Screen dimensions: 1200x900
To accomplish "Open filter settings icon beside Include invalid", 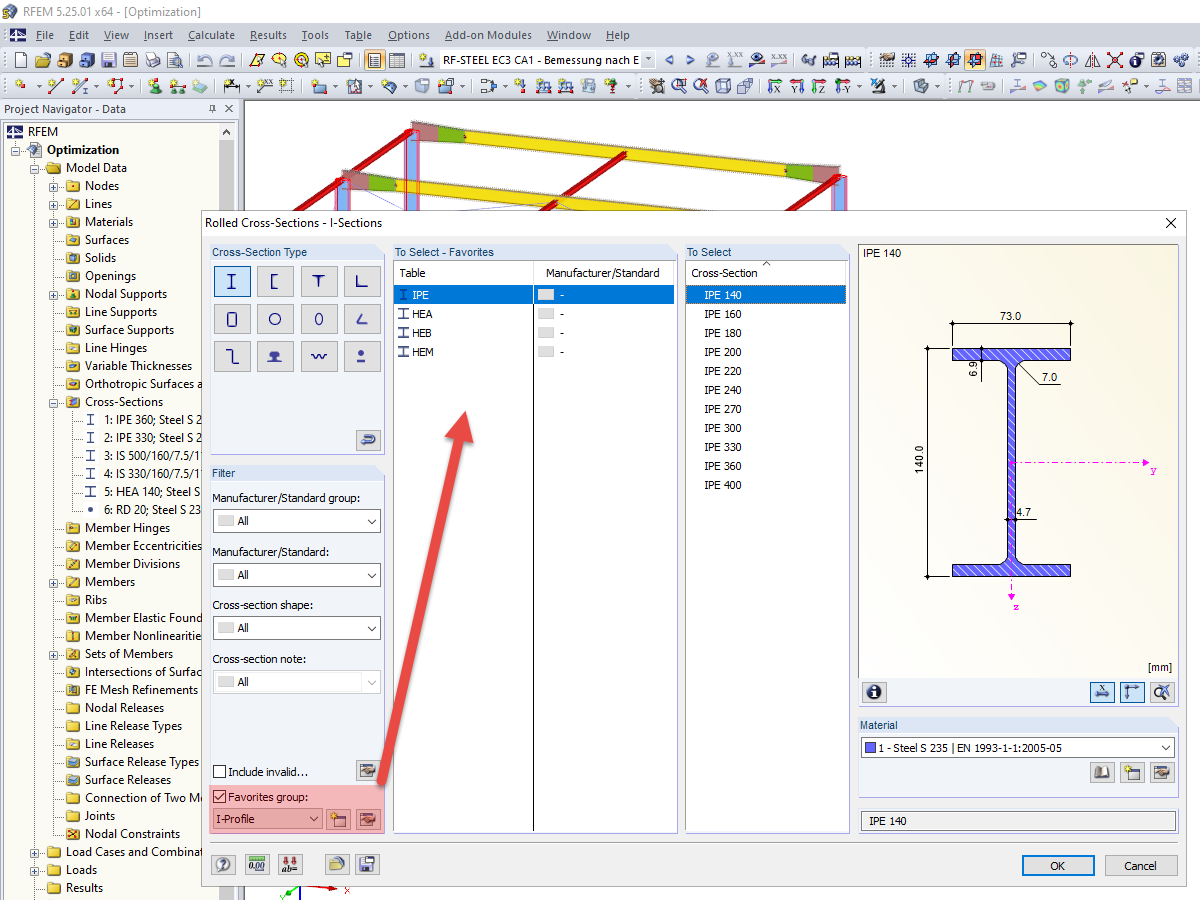I will tap(368, 770).
